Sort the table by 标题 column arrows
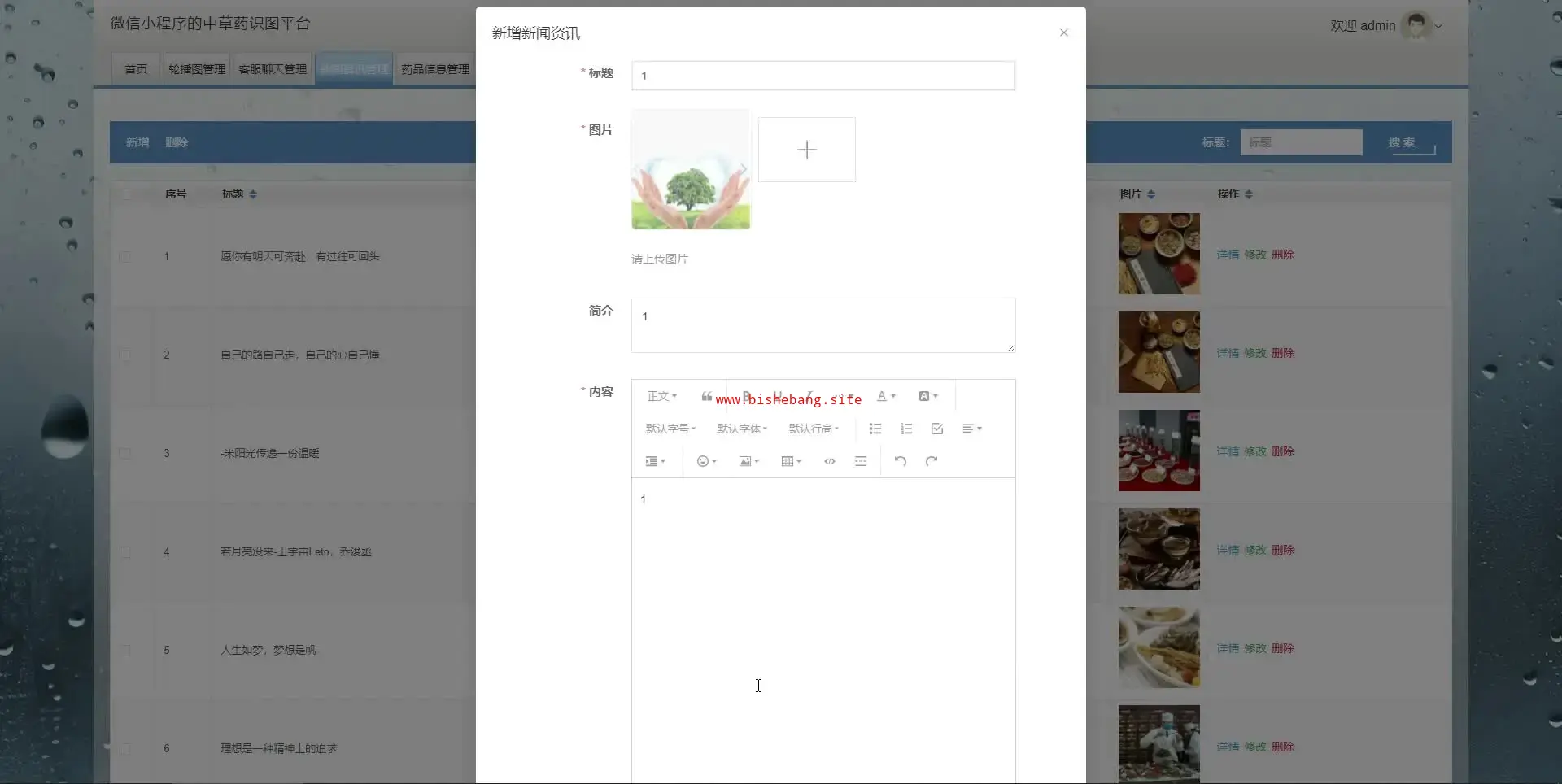This screenshot has width=1562, height=784. [253, 194]
